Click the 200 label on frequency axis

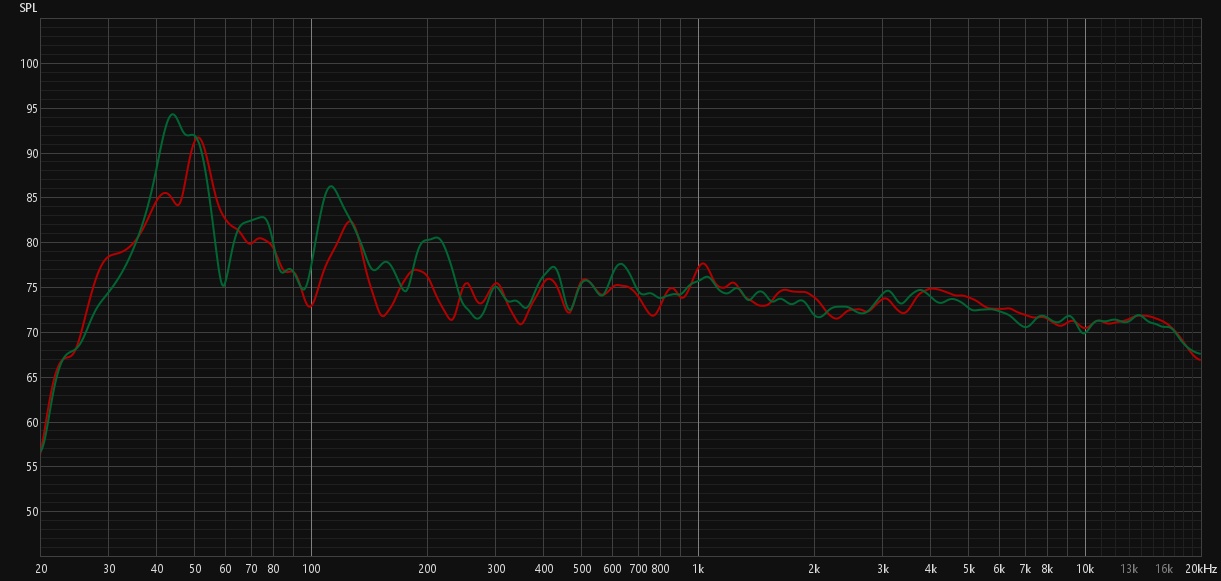pos(428,569)
